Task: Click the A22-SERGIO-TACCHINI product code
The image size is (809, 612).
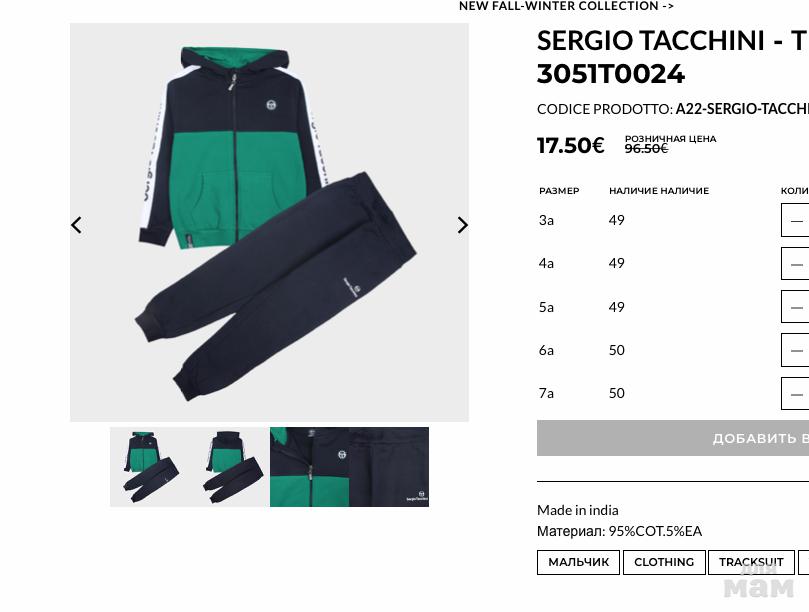Action: point(742,109)
